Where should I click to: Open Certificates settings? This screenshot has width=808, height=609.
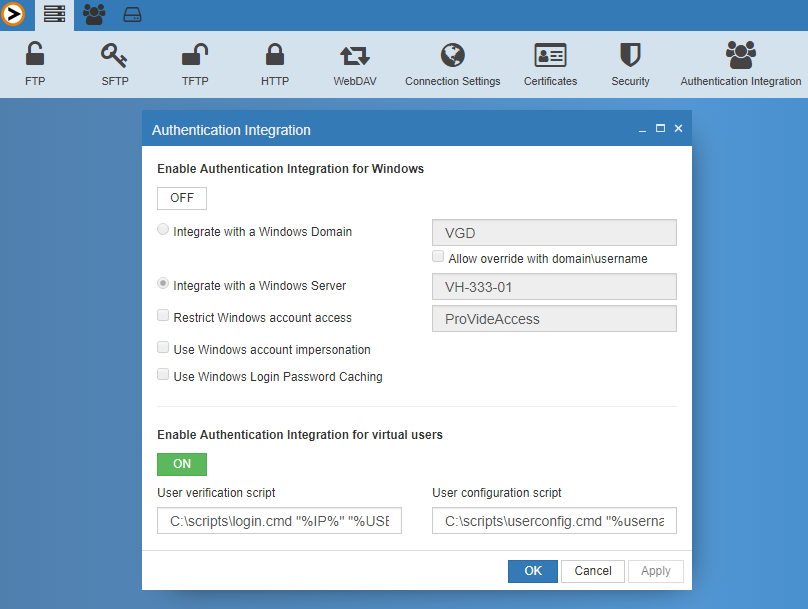pyautogui.click(x=550, y=64)
